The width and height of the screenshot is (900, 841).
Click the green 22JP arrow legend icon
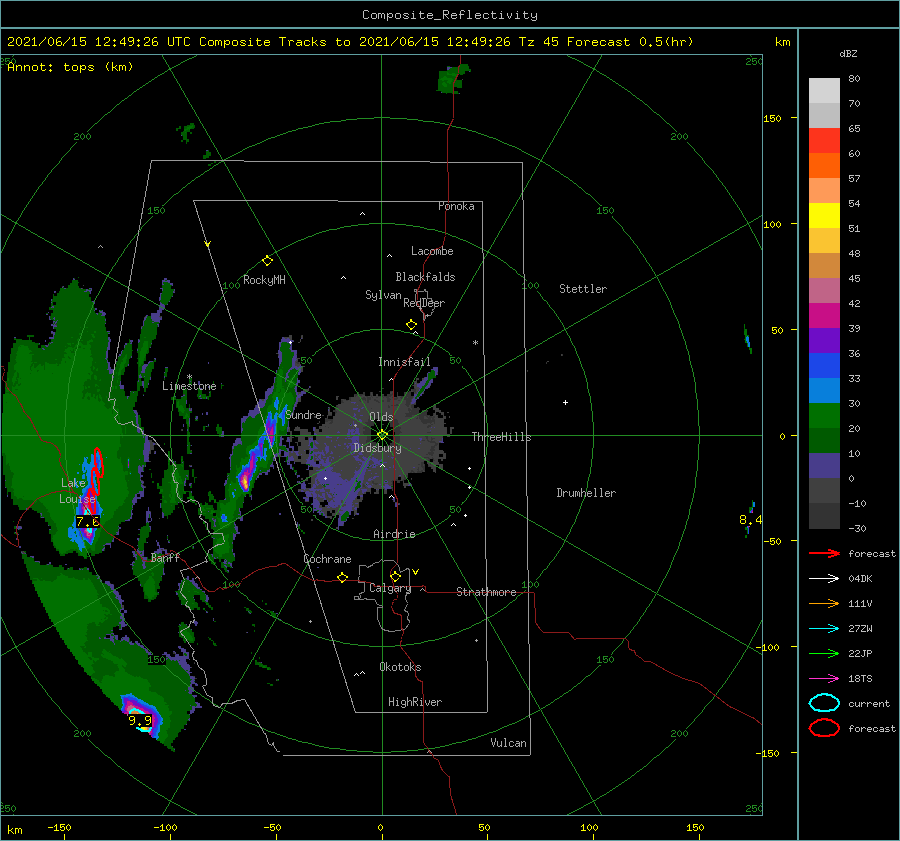pyautogui.click(x=824, y=653)
